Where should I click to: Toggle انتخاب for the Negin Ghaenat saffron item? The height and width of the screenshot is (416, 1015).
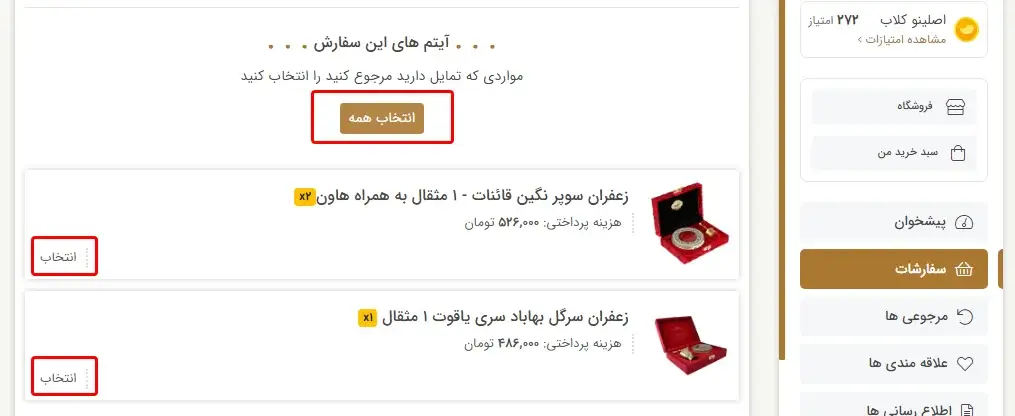click(58, 257)
